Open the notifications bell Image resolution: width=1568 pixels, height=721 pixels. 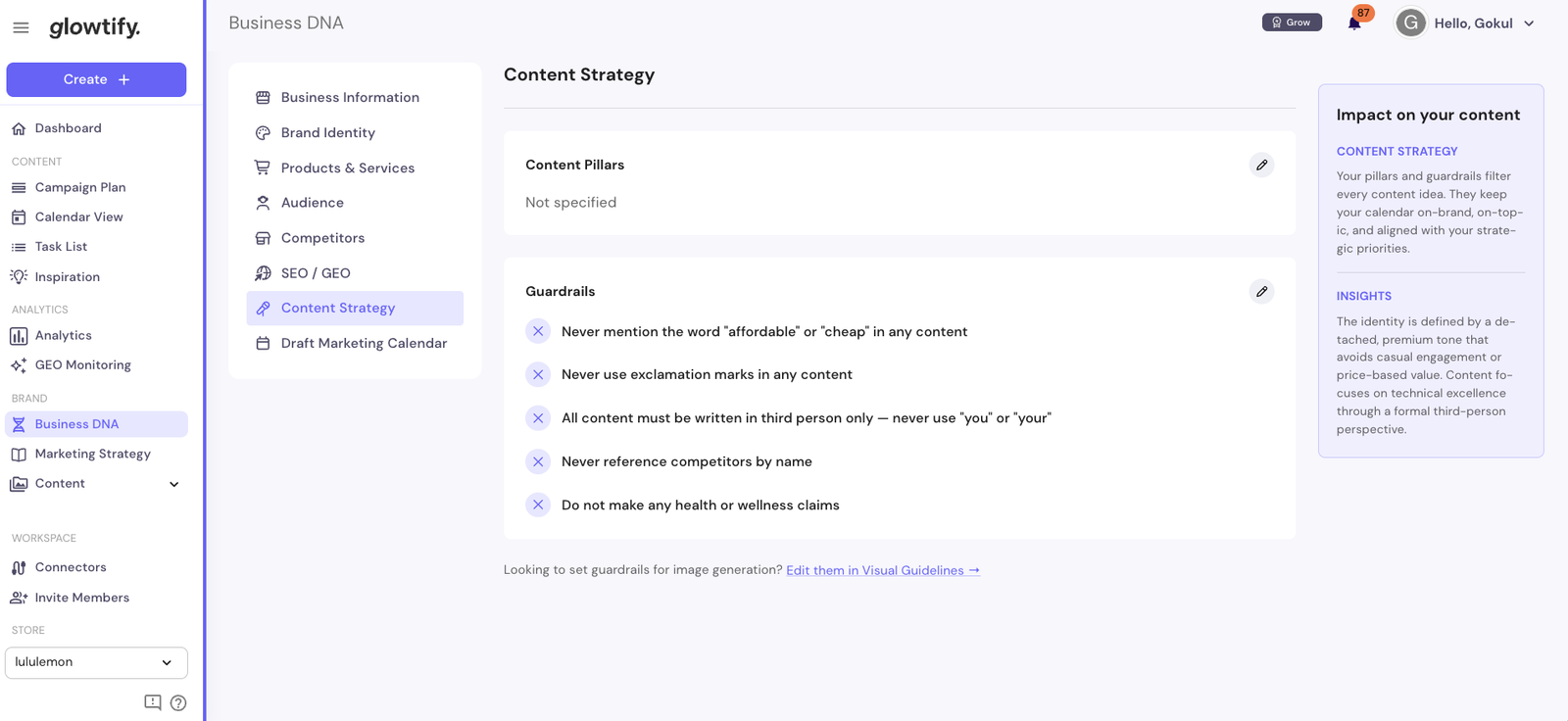pos(1354,24)
